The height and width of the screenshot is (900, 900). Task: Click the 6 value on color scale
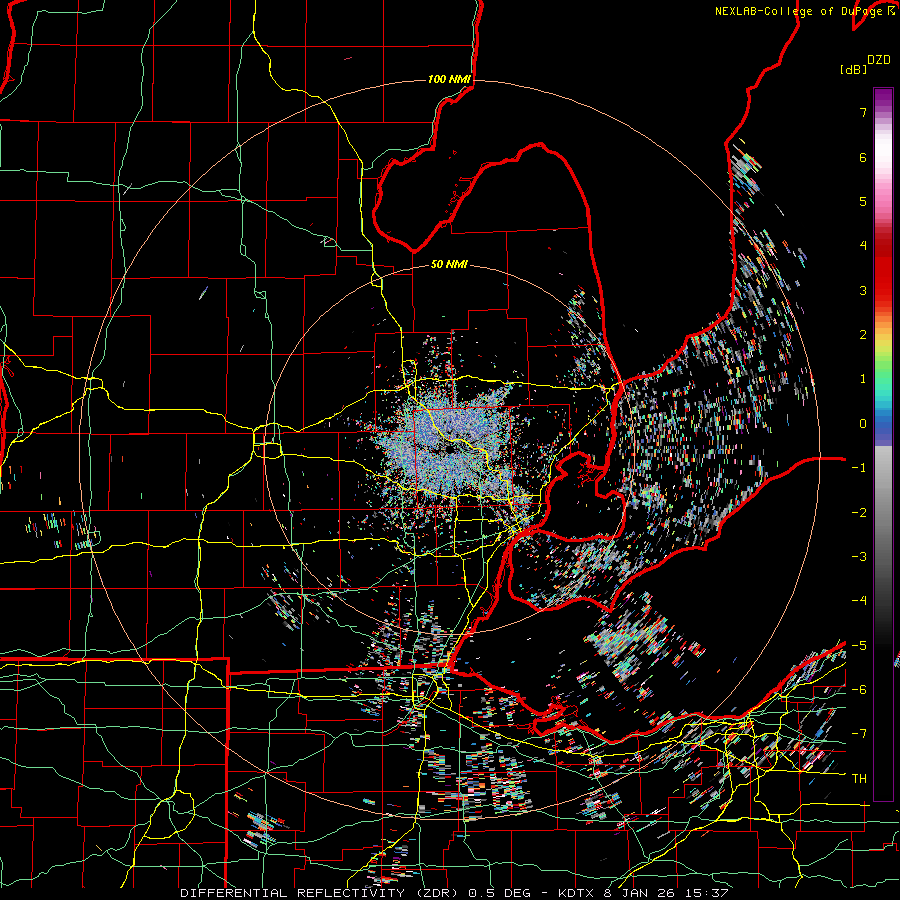pyautogui.click(x=863, y=157)
